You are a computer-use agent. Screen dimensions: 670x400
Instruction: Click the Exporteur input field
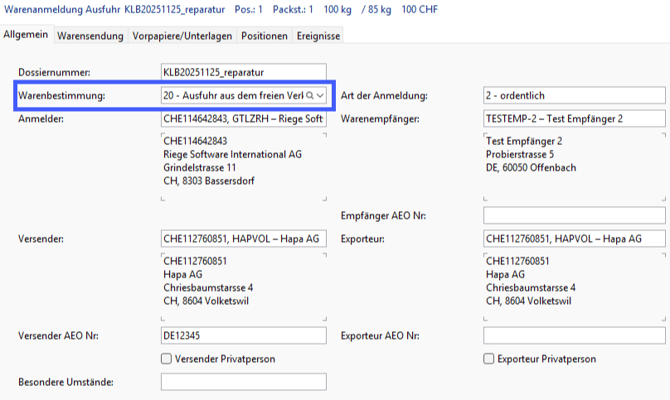tap(573, 239)
